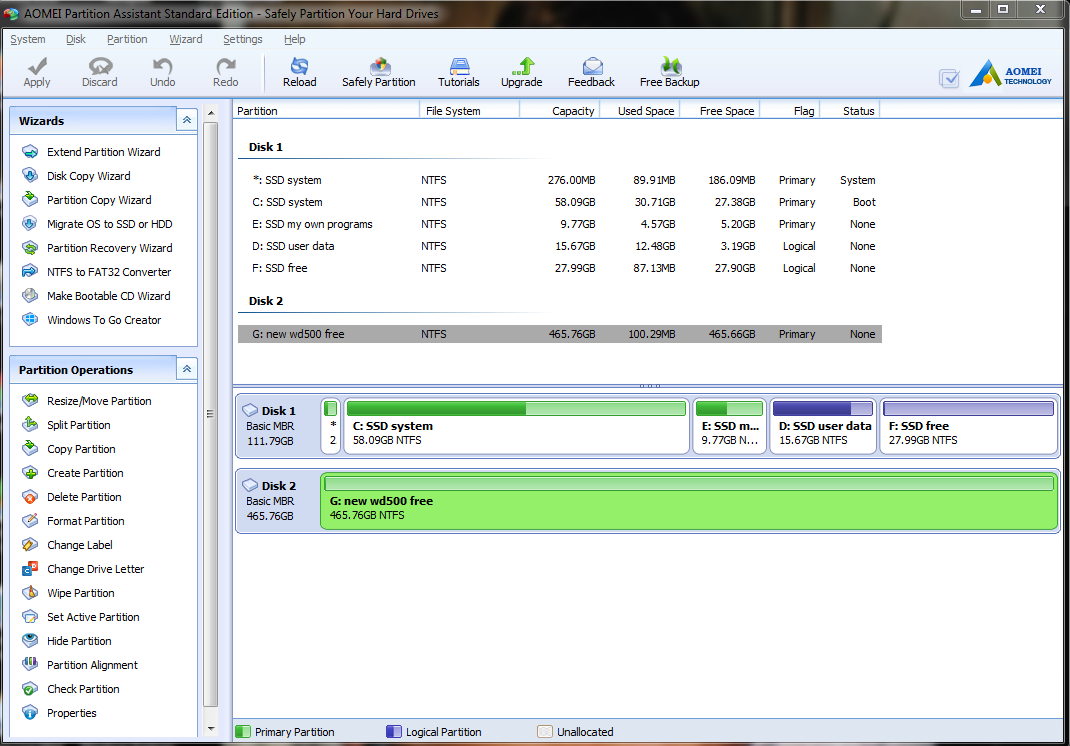Select the Reload icon
The image size is (1070, 746).
(x=299, y=71)
